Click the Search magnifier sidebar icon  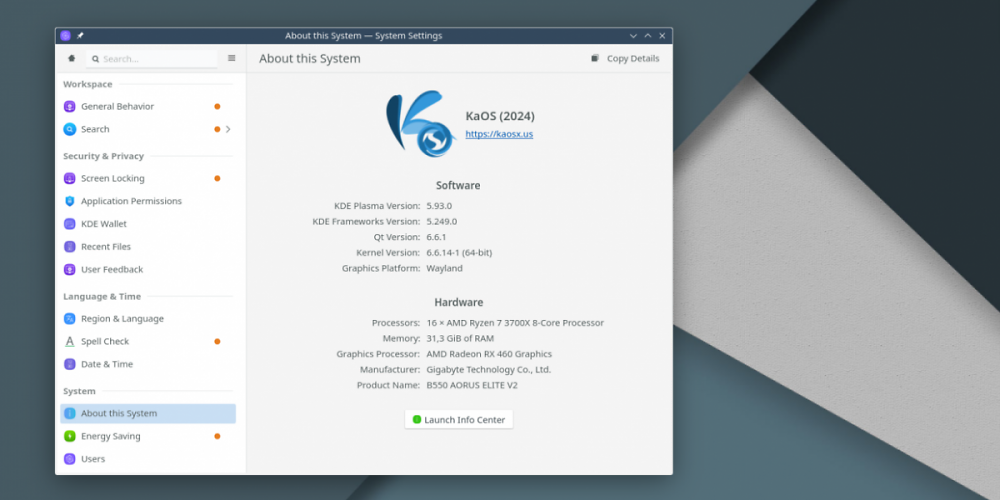point(70,129)
